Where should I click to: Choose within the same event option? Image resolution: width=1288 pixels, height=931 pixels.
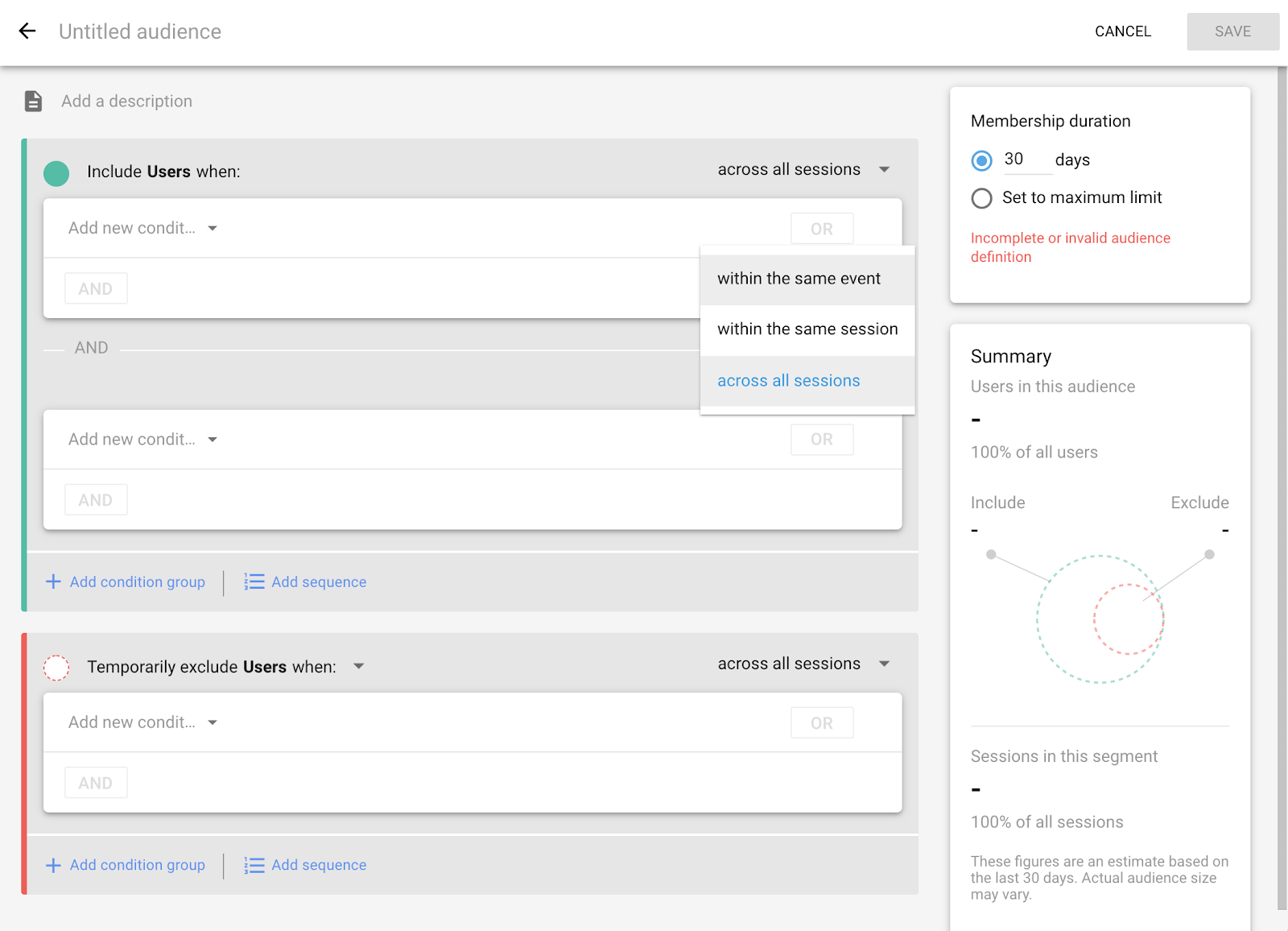click(x=799, y=279)
